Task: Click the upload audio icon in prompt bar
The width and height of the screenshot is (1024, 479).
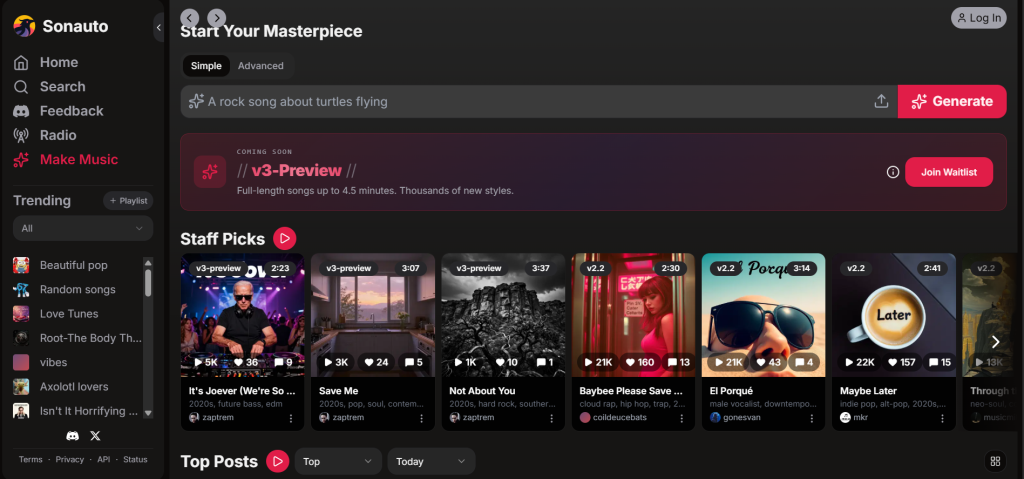Action: 881,101
